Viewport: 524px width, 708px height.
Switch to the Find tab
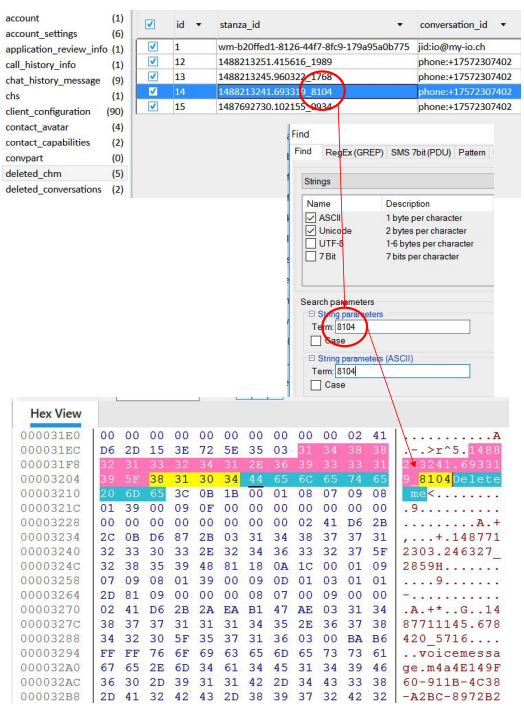[303, 152]
